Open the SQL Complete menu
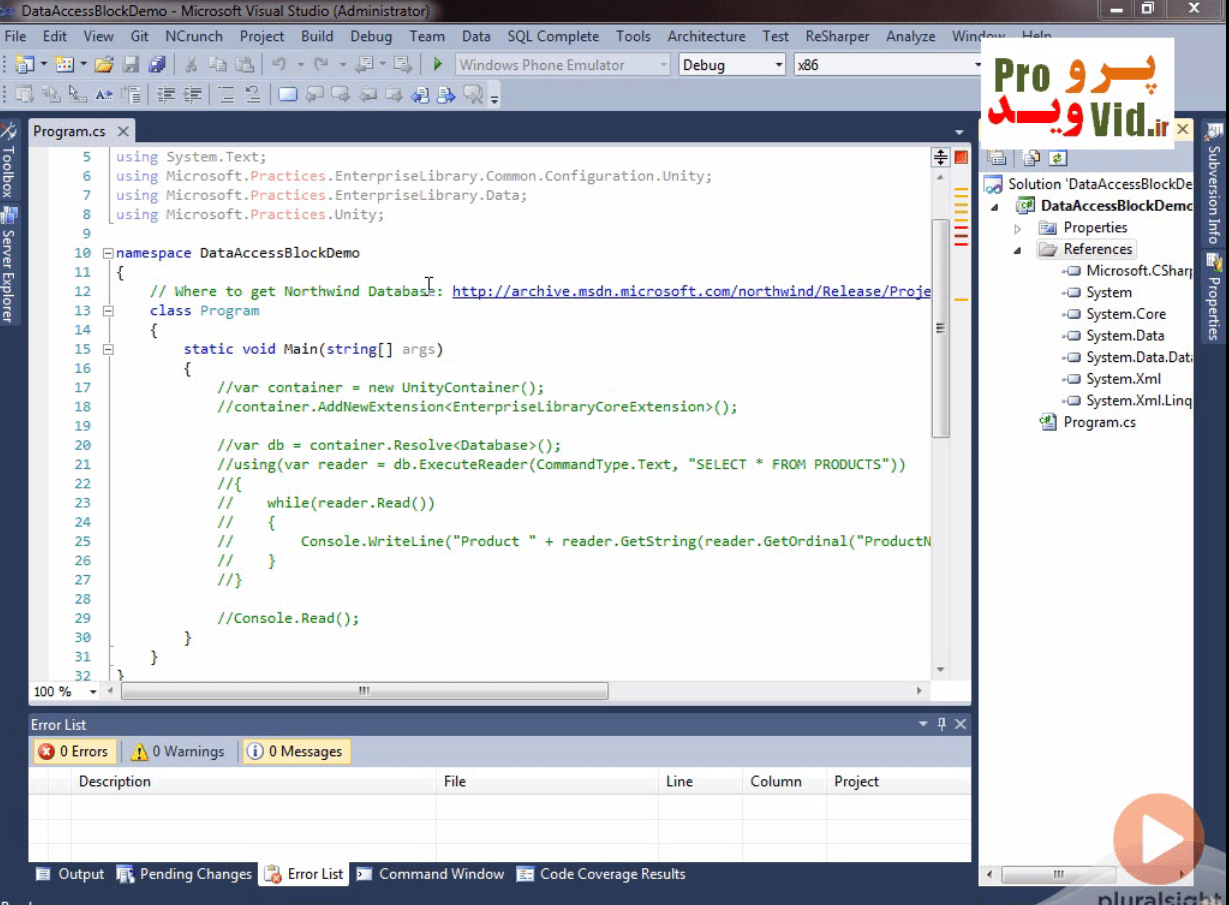The width and height of the screenshot is (1229, 905). [553, 36]
